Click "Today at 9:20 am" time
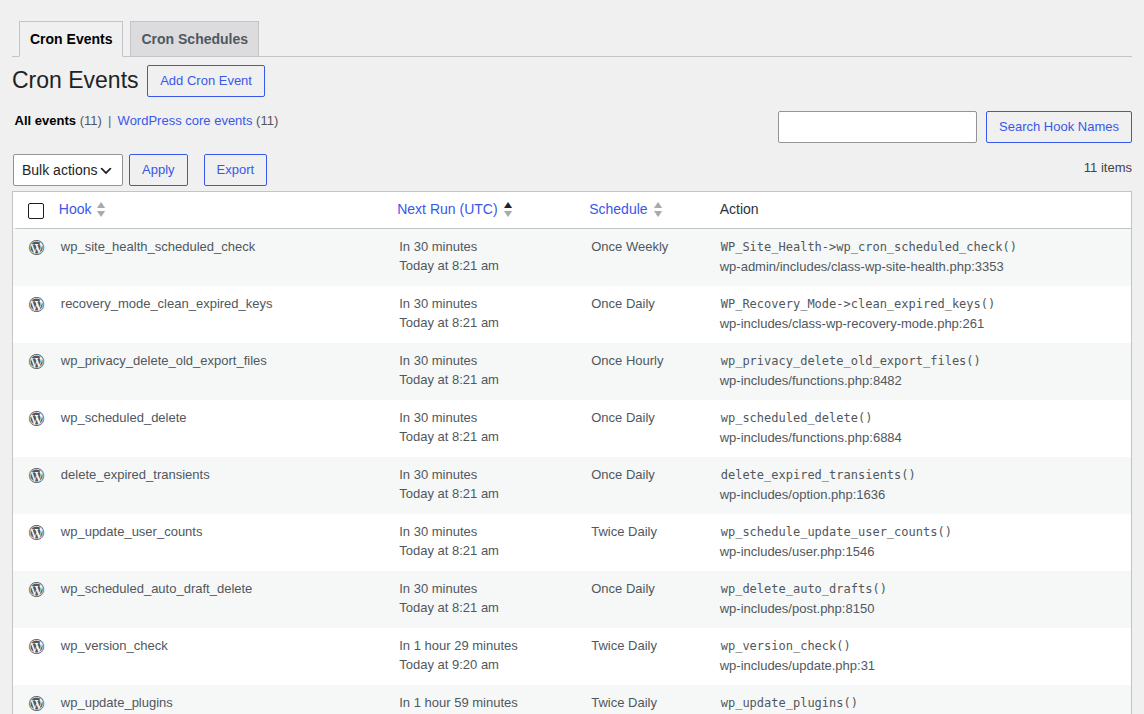Image resolution: width=1144 pixels, height=714 pixels. [449, 664]
